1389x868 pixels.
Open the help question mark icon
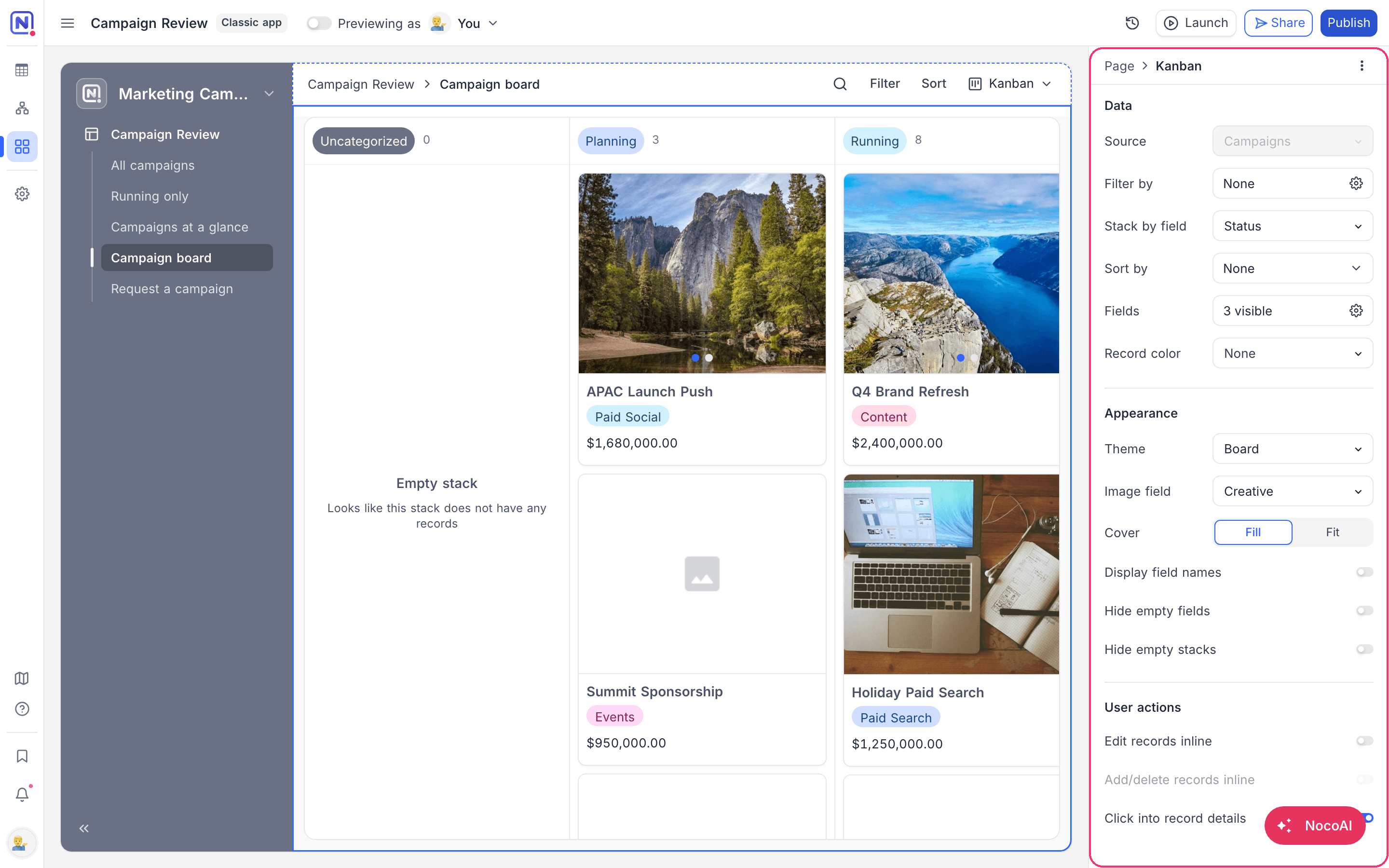click(x=22, y=709)
